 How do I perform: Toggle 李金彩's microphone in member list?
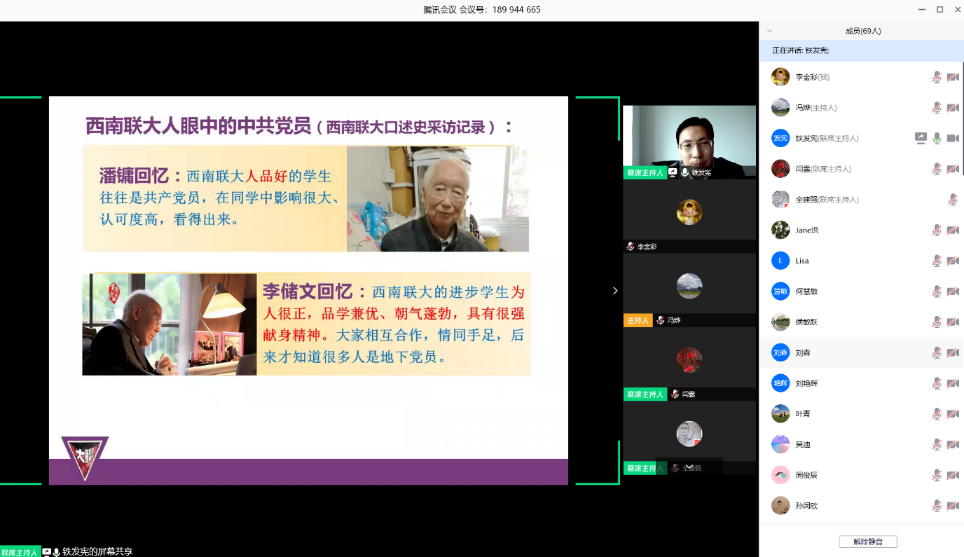click(937, 77)
